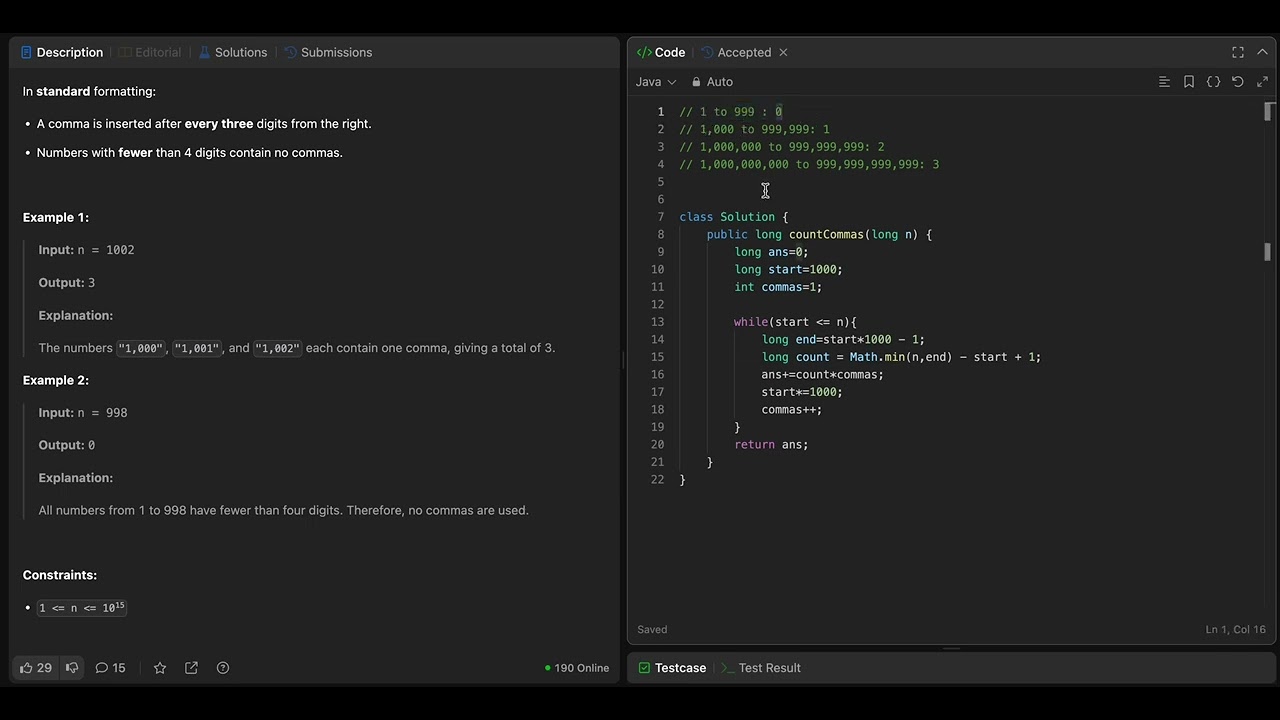Click the 'long start=1000;' line
Screen dimensions: 1280x720
[789, 270]
